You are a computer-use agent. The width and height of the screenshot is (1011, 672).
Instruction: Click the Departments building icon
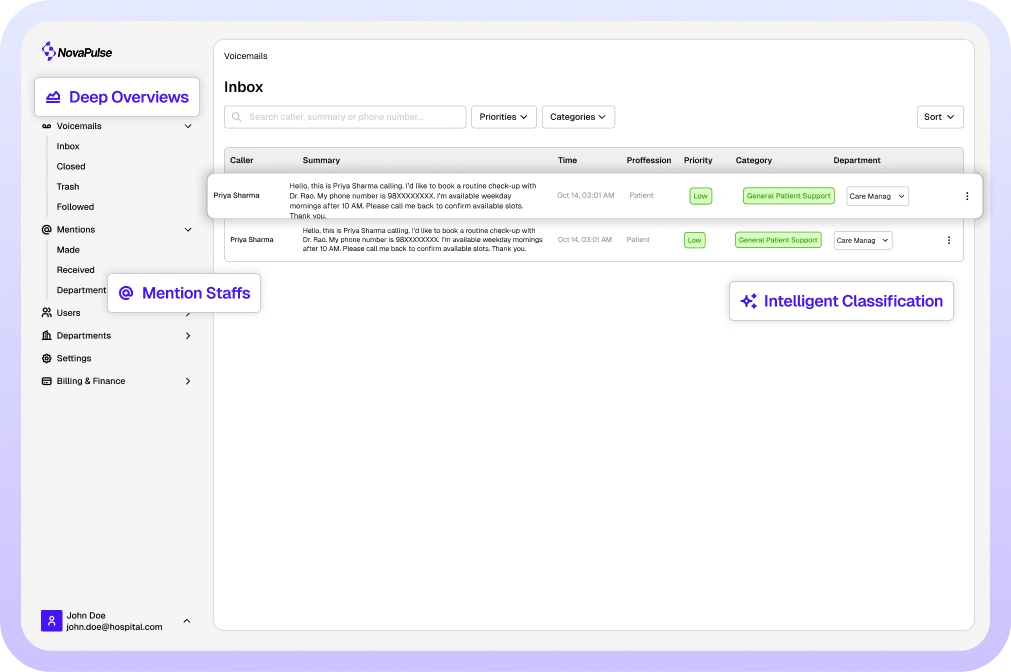46,336
